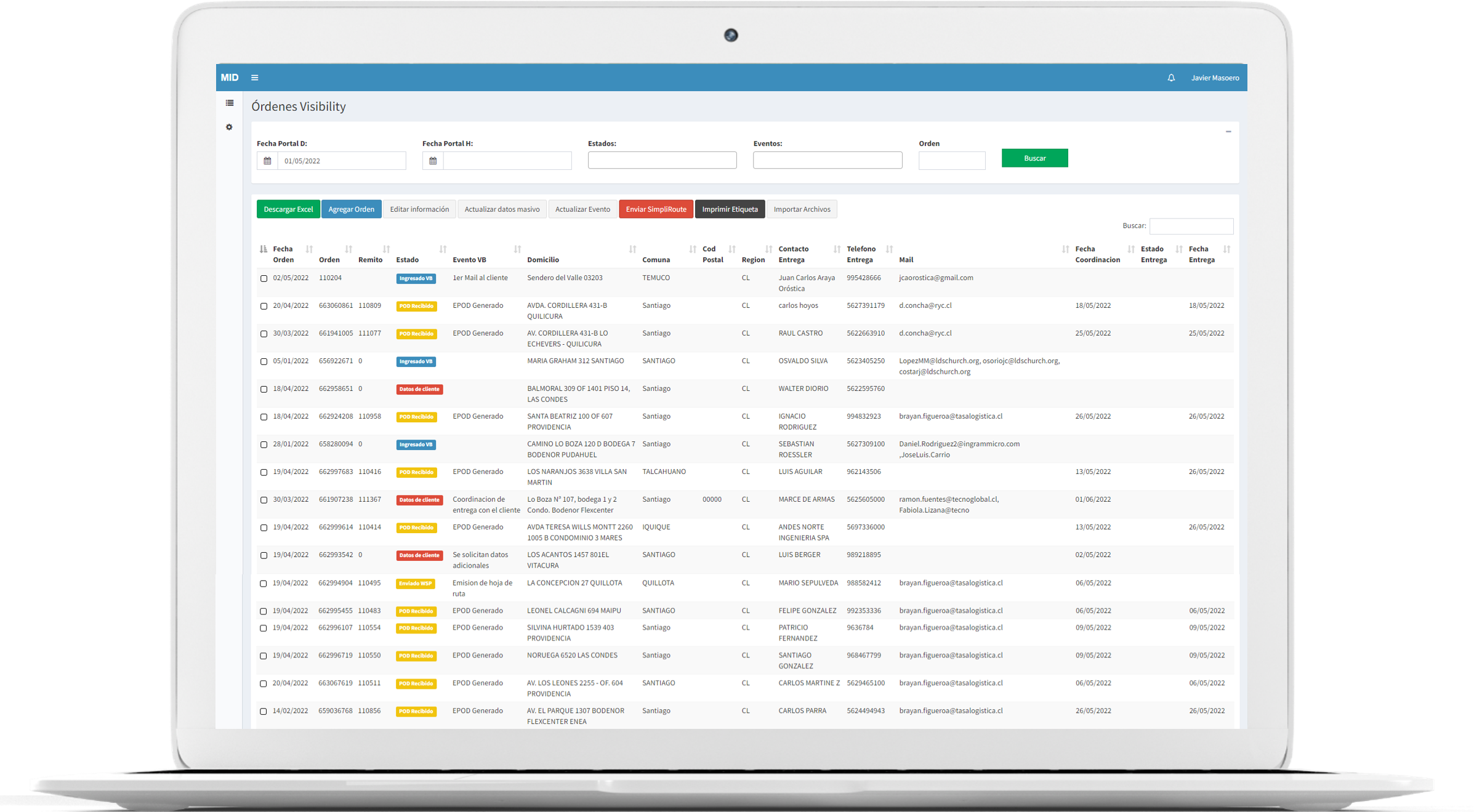Click the table Buscar search field
Viewport: 1474px width, 812px height.
coord(1191,226)
